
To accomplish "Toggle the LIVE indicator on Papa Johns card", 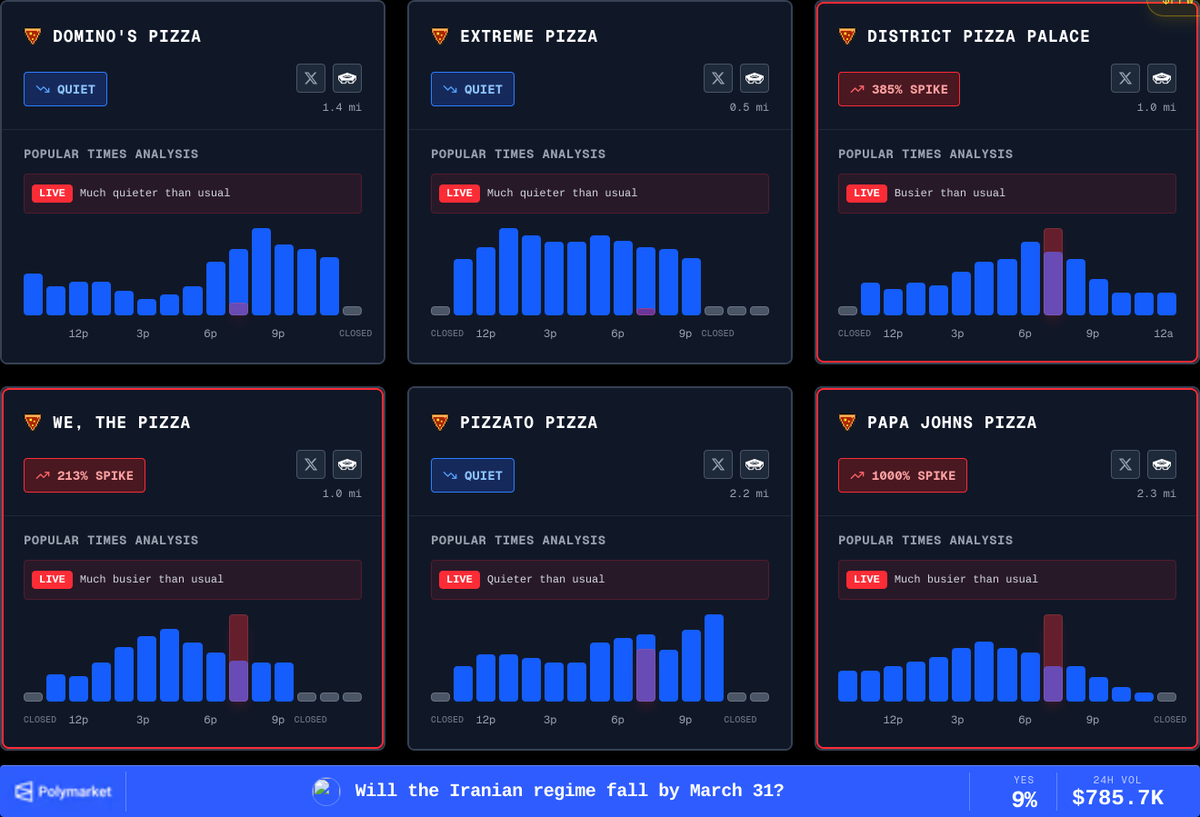I will (x=866, y=579).
